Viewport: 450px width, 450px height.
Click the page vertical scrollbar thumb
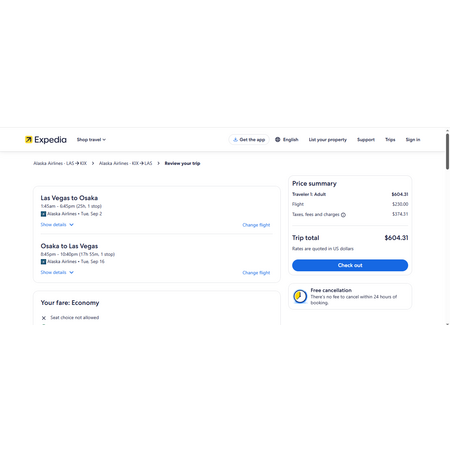pyautogui.click(x=447, y=152)
